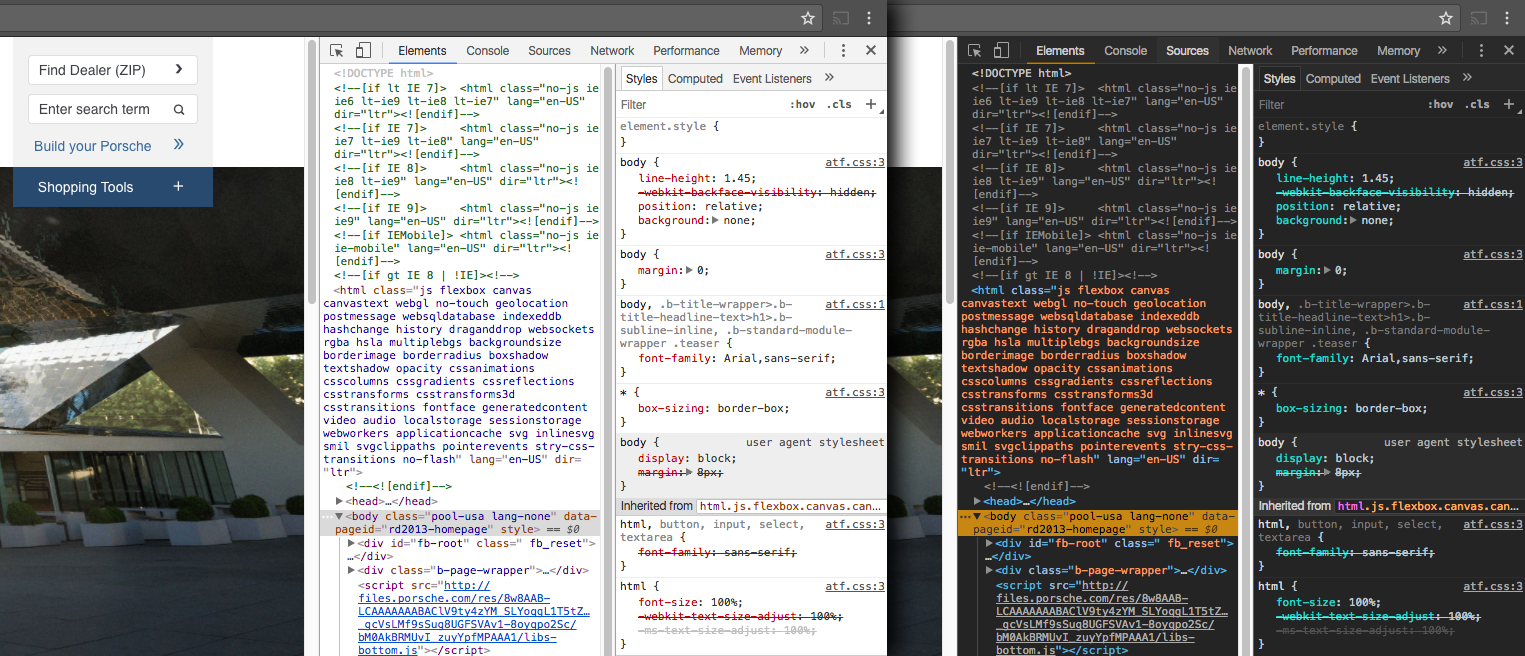Click plus icon beside Shopping Tools
This screenshot has height=656, width=1525.
178,187
